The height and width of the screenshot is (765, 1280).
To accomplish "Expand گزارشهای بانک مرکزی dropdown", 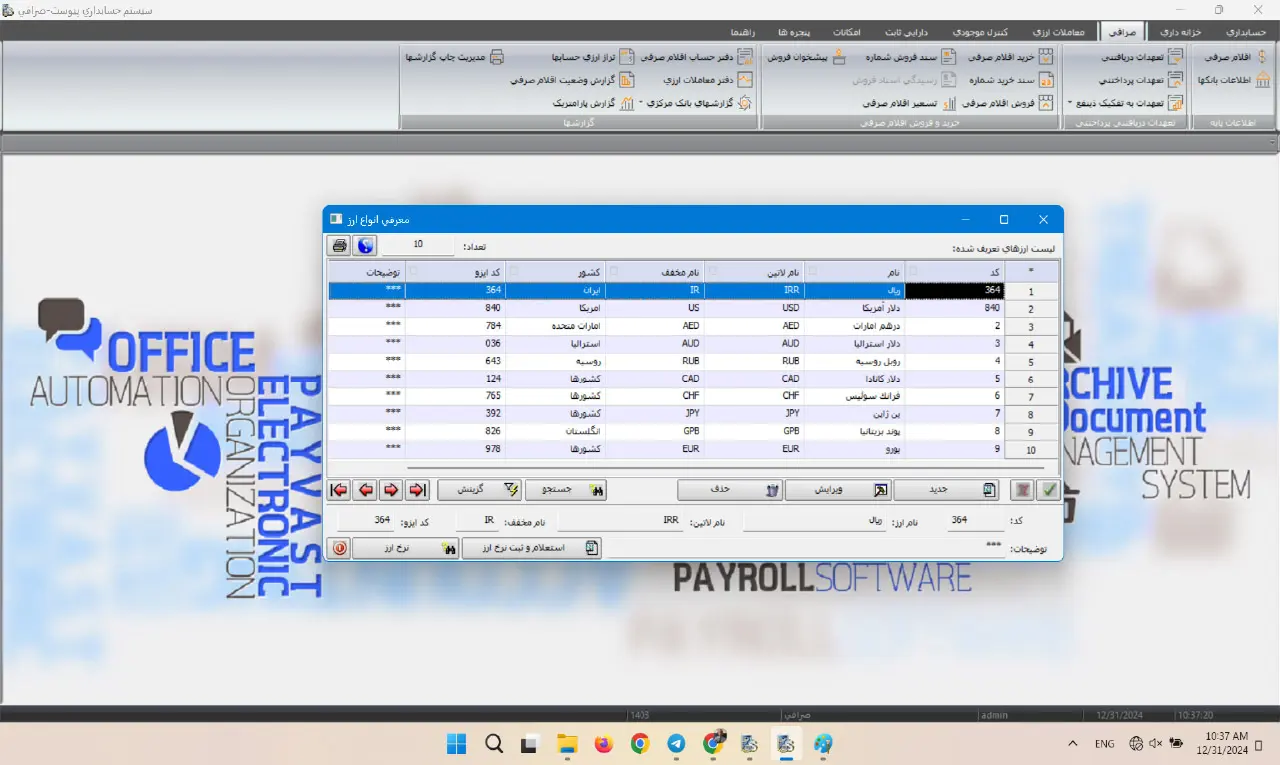I will [642, 103].
